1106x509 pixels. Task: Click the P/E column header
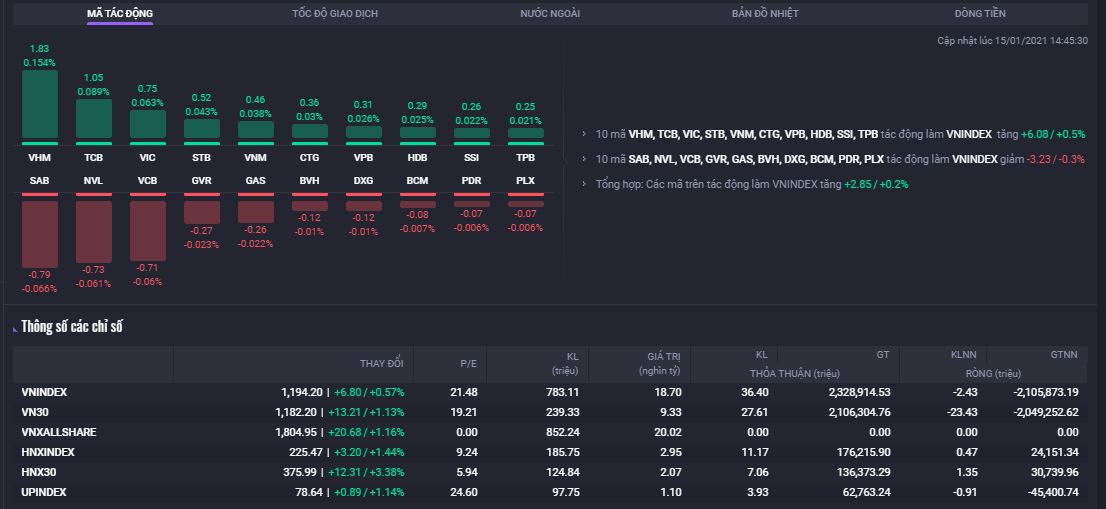click(x=468, y=363)
